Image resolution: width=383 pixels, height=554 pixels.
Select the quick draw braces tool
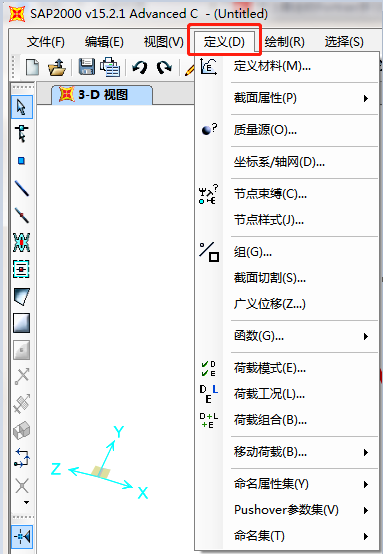point(22,242)
